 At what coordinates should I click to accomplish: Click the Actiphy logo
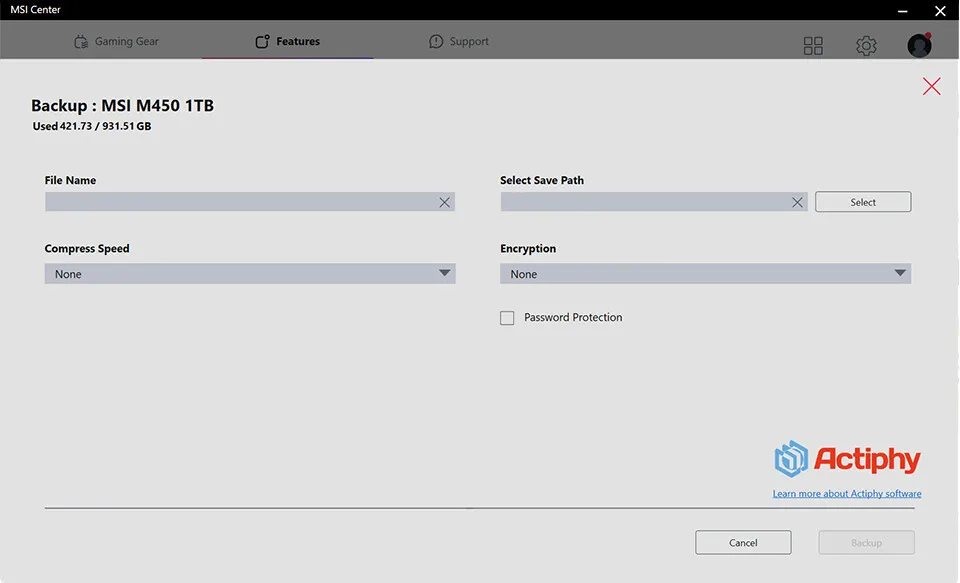847,459
